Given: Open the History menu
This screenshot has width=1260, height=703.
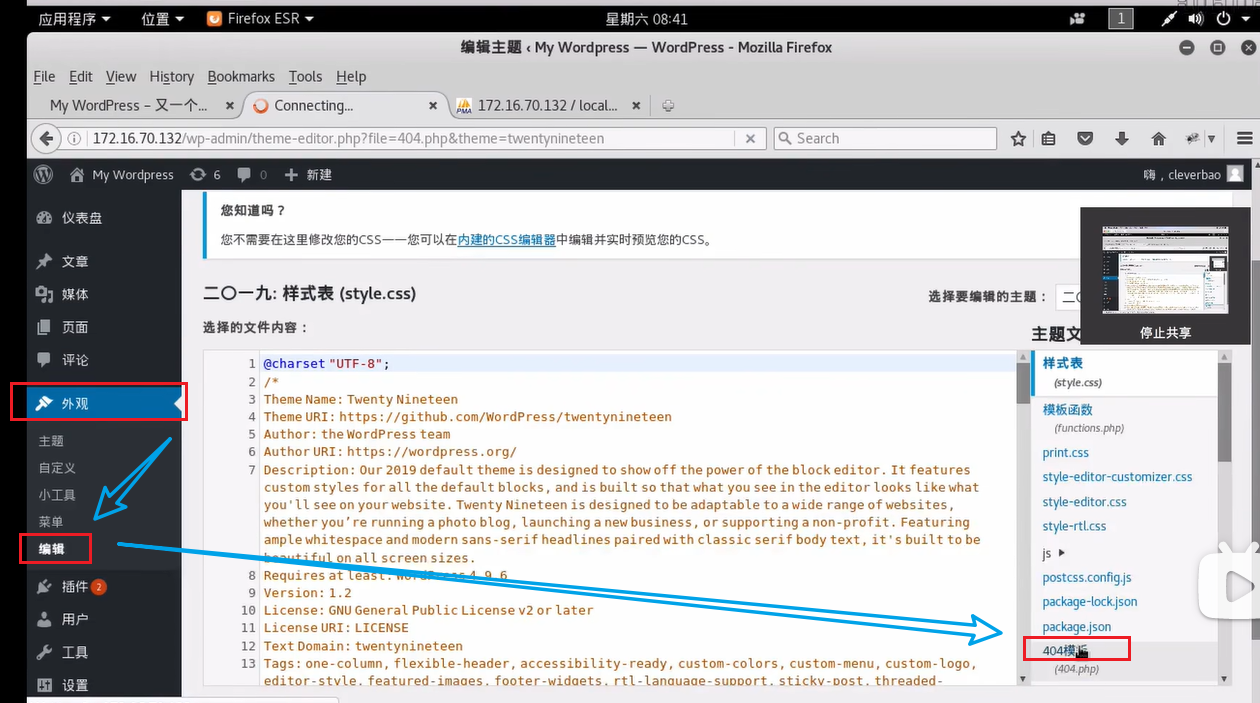Looking at the screenshot, I should point(171,76).
